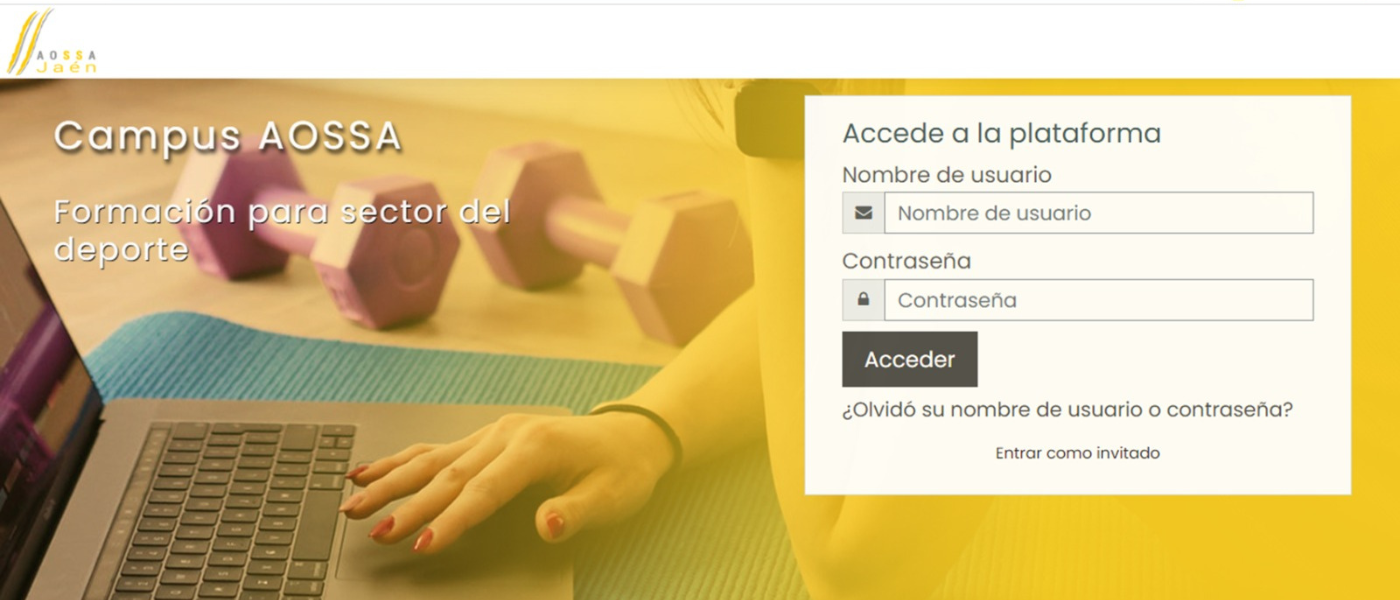Click the Contraseña label above password field
The width and height of the screenshot is (1400, 600).
(x=906, y=261)
